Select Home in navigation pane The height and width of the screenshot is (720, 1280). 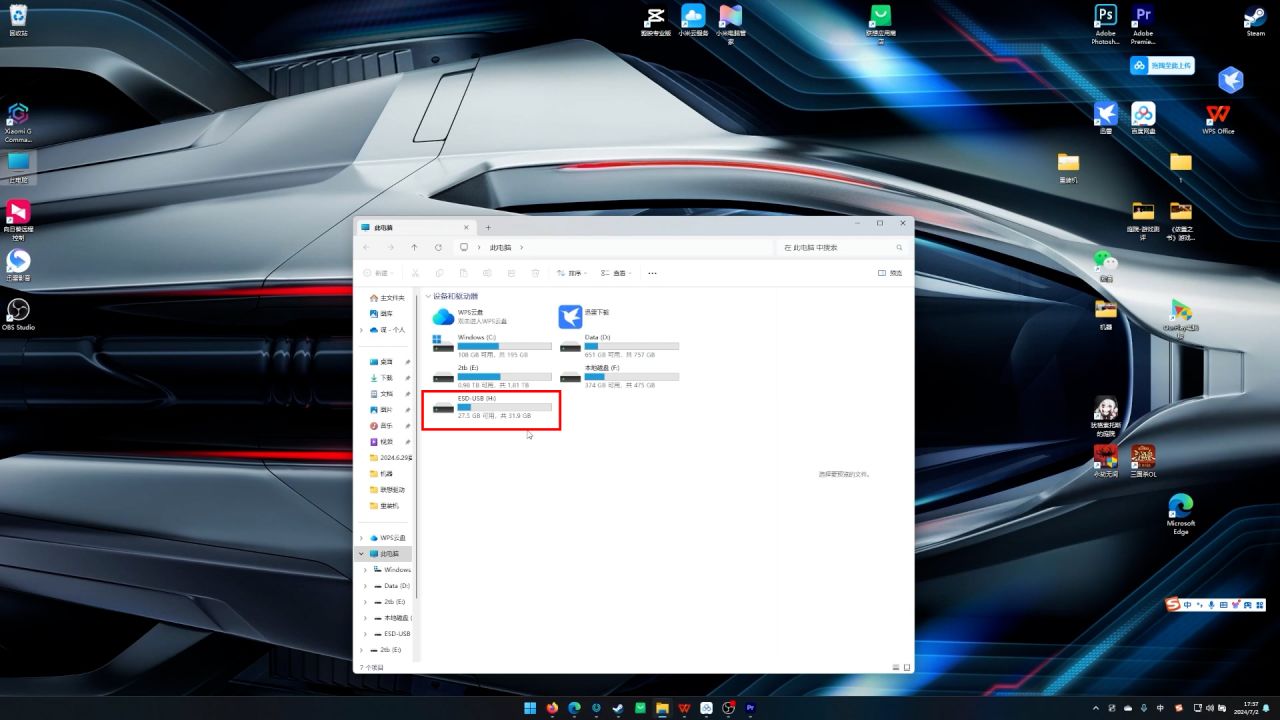(x=386, y=298)
